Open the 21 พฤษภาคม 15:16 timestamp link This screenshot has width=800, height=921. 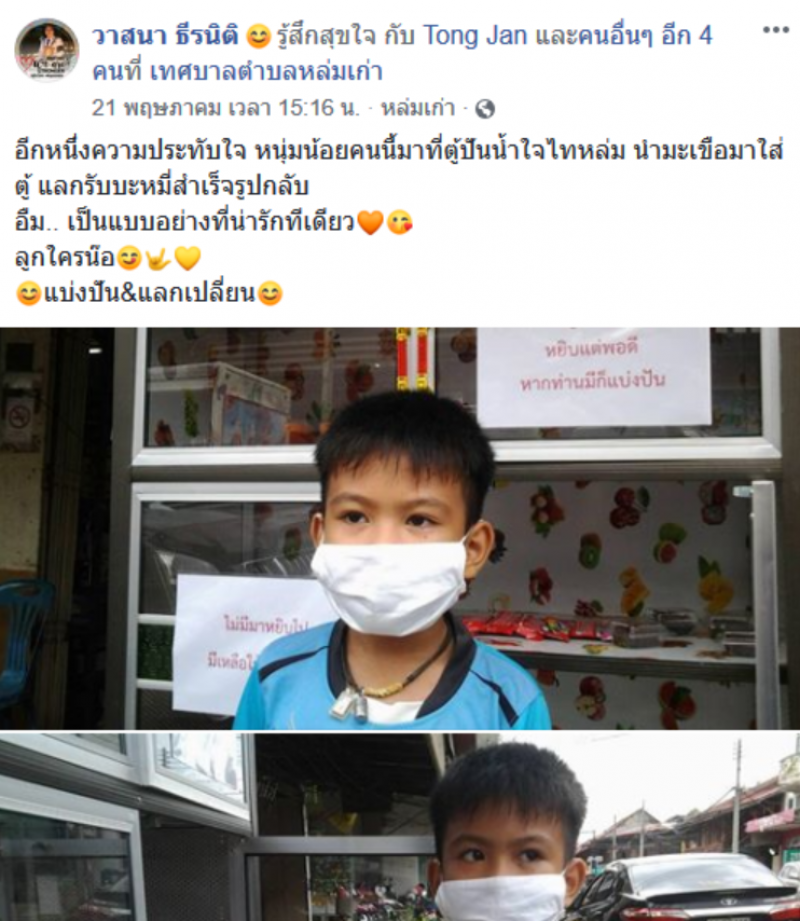(x=226, y=108)
